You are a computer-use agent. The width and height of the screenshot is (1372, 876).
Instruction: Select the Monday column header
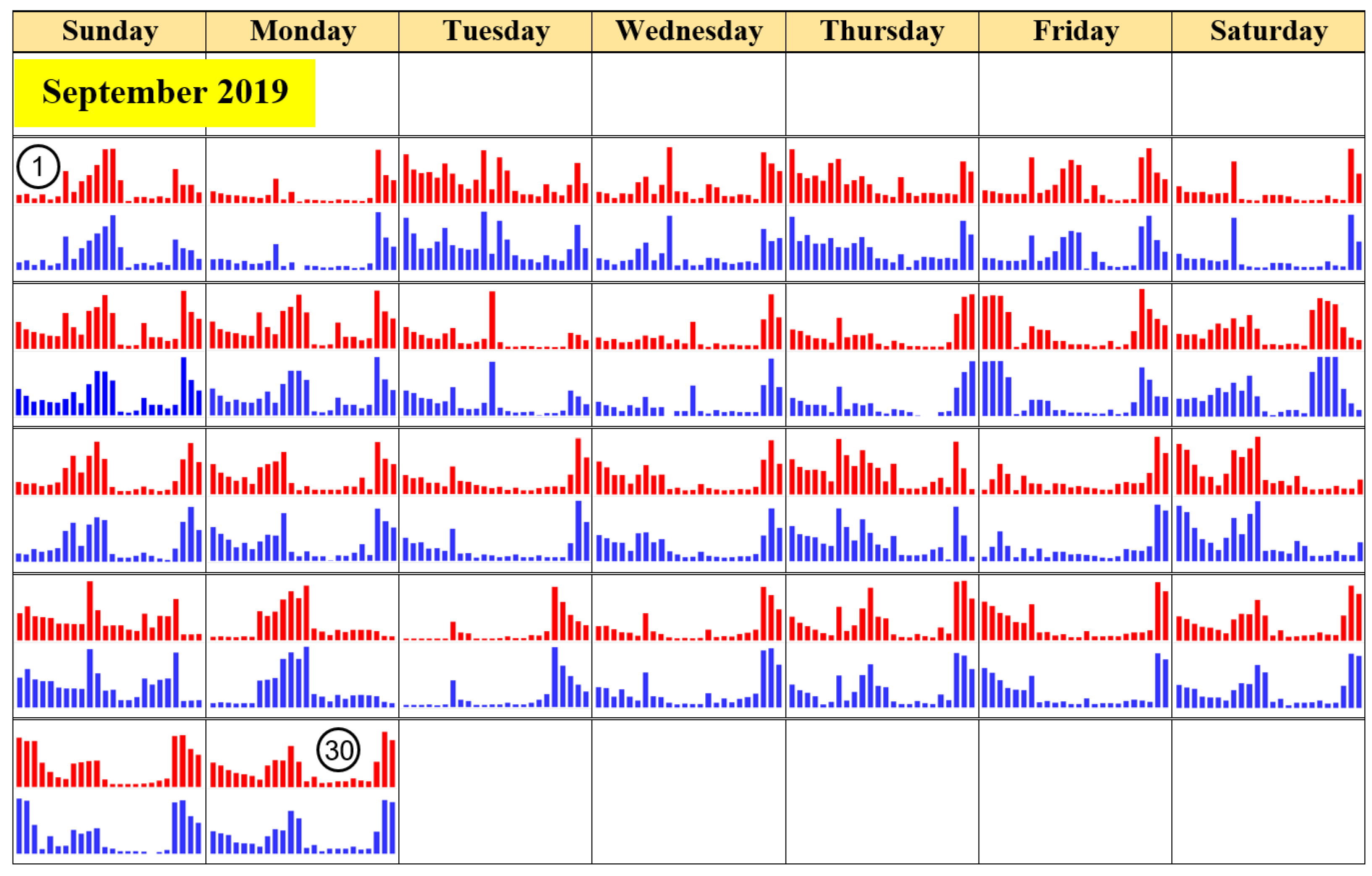tap(303, 31)
